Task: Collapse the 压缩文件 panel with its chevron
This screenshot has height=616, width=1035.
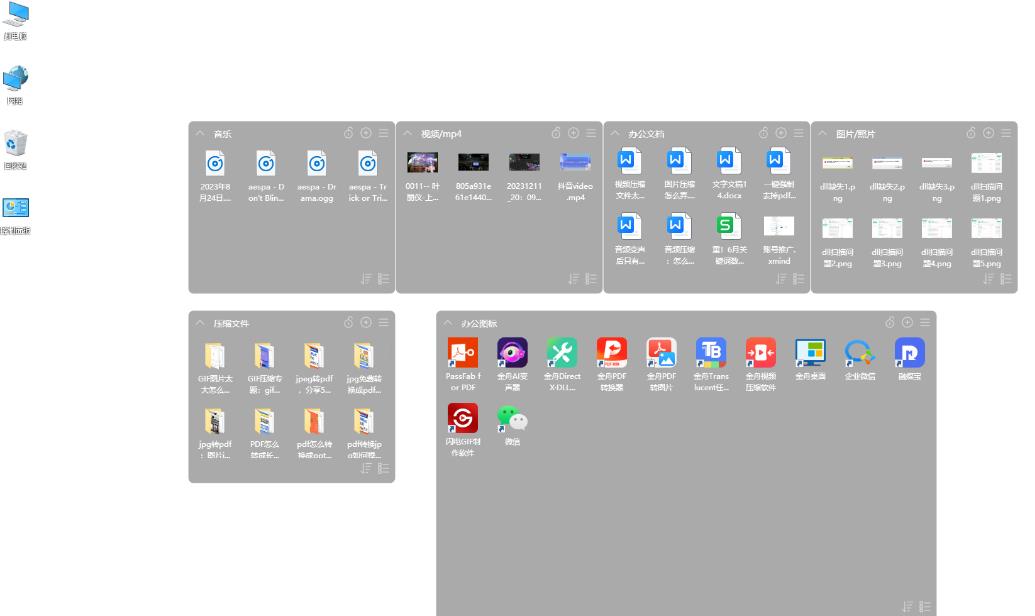Action: click(200, 323)
